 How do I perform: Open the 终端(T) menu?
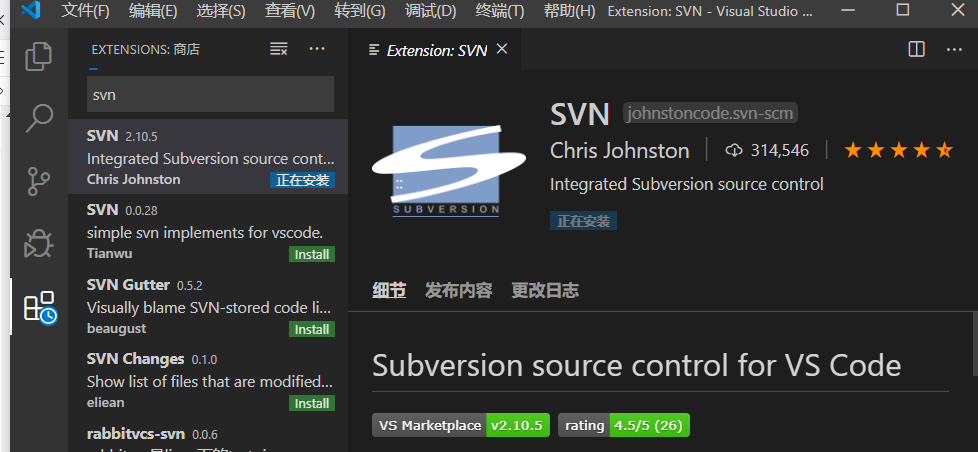coord(500,11)
